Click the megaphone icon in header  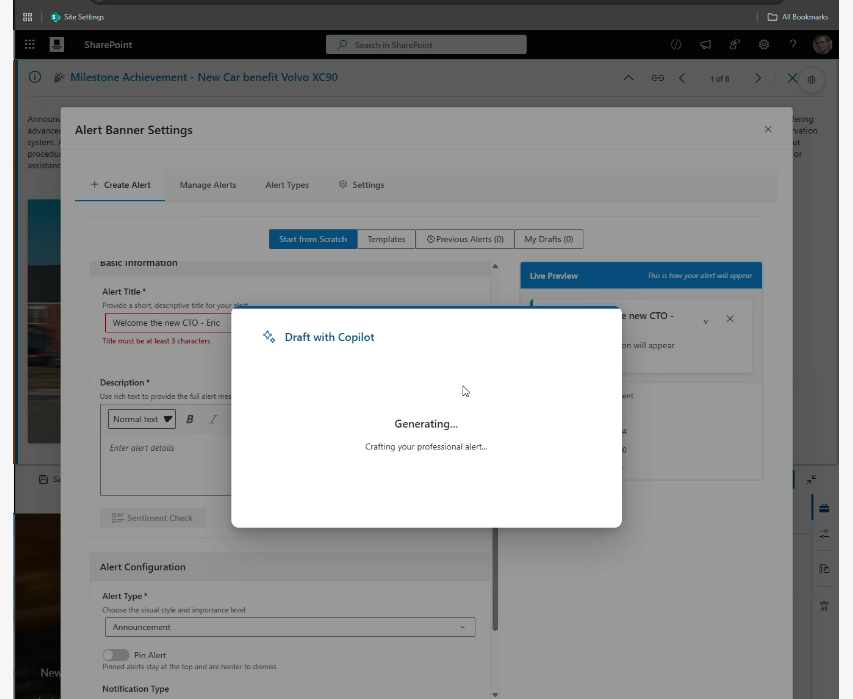[705, 45]
